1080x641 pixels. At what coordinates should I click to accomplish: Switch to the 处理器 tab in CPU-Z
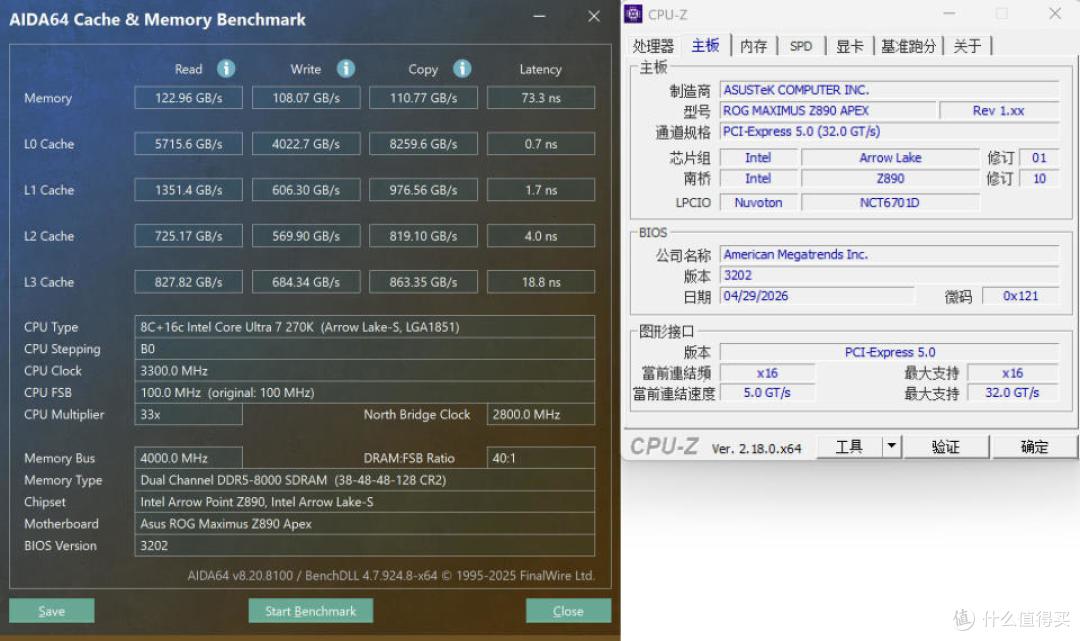click(653, 46)
